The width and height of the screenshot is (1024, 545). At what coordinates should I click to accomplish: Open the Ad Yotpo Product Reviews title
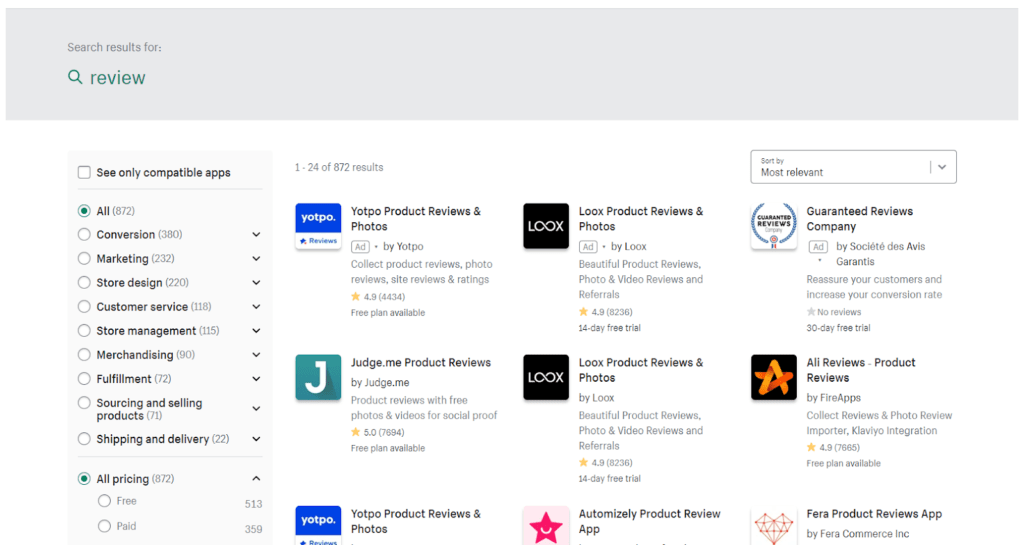(415, 219)
